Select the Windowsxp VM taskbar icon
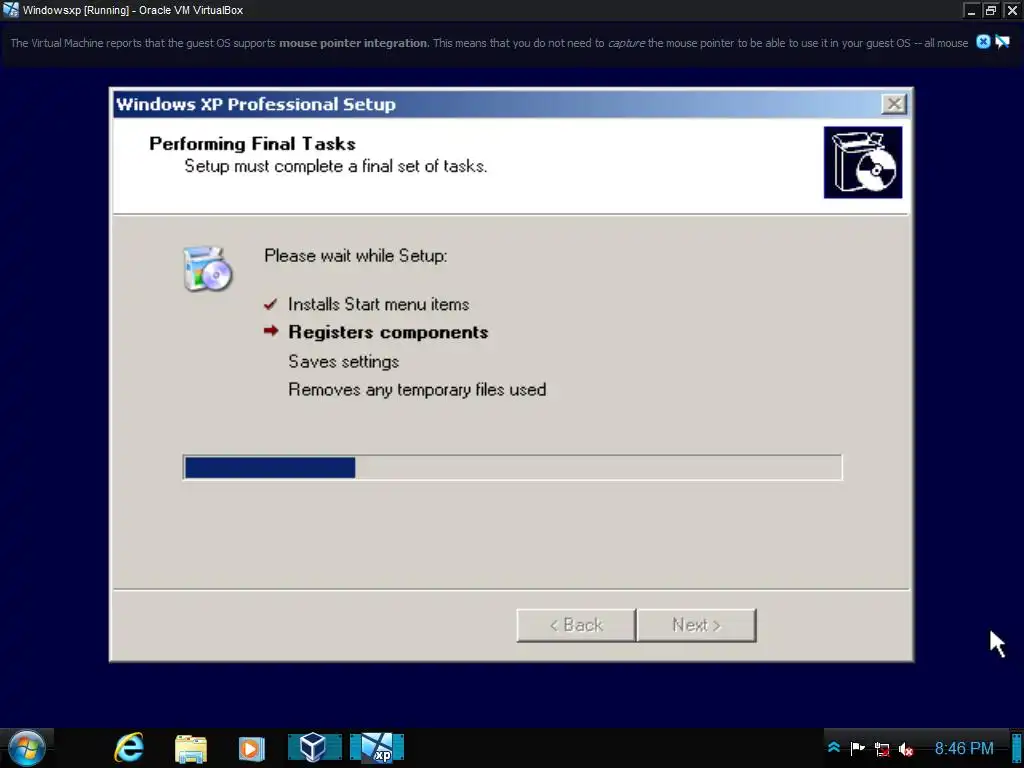1024x768 pixels. coord(377,748)
